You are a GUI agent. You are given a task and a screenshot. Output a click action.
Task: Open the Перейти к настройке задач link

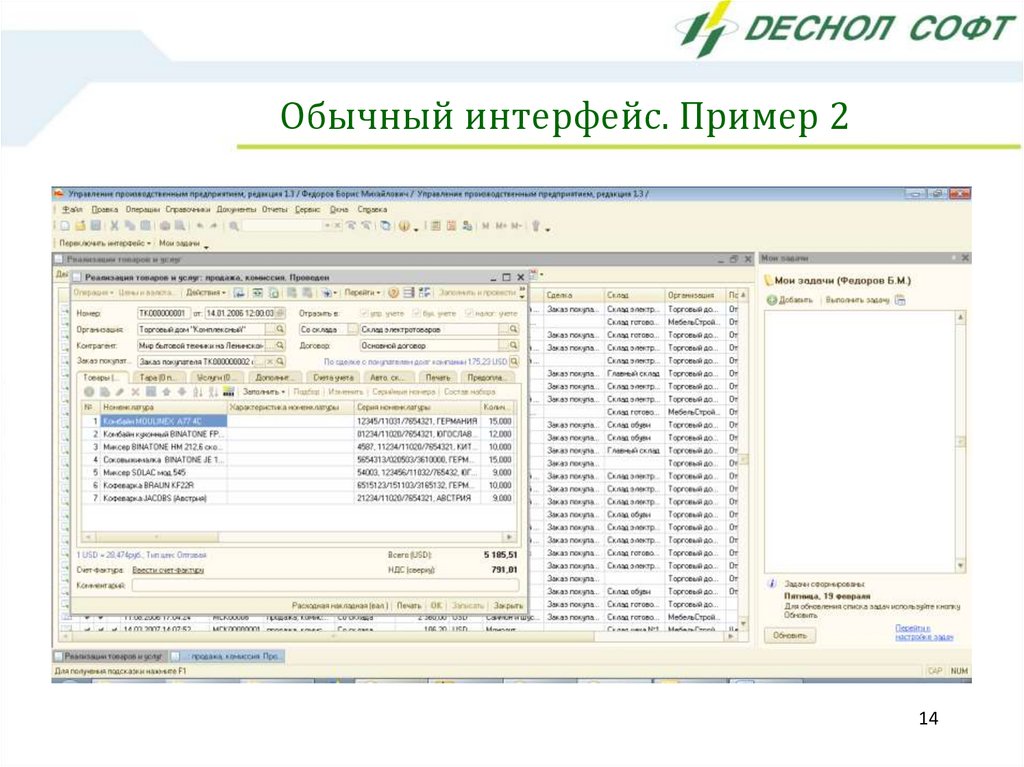(923, 632)
